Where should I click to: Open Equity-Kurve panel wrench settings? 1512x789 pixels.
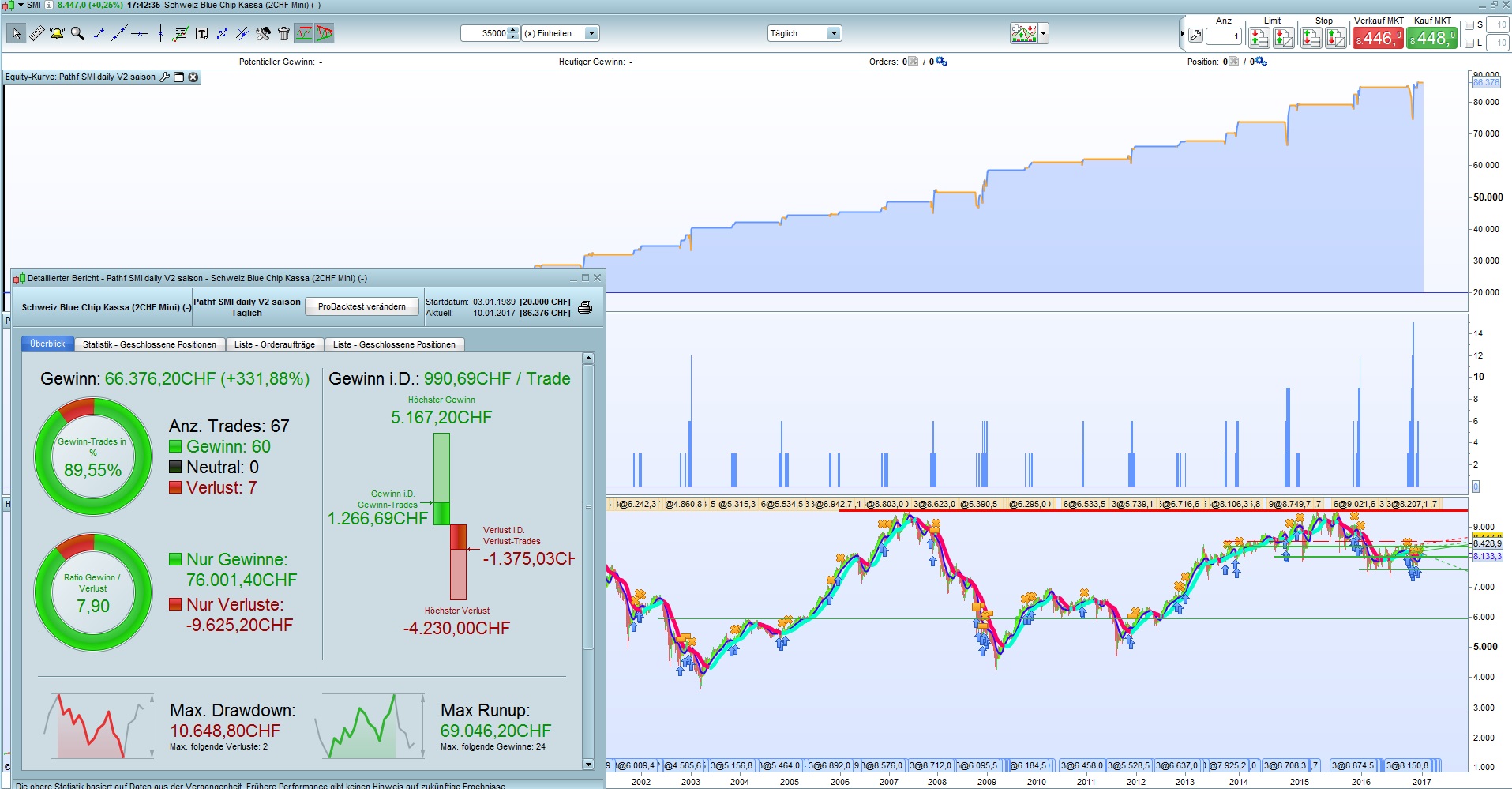point(165,77)
